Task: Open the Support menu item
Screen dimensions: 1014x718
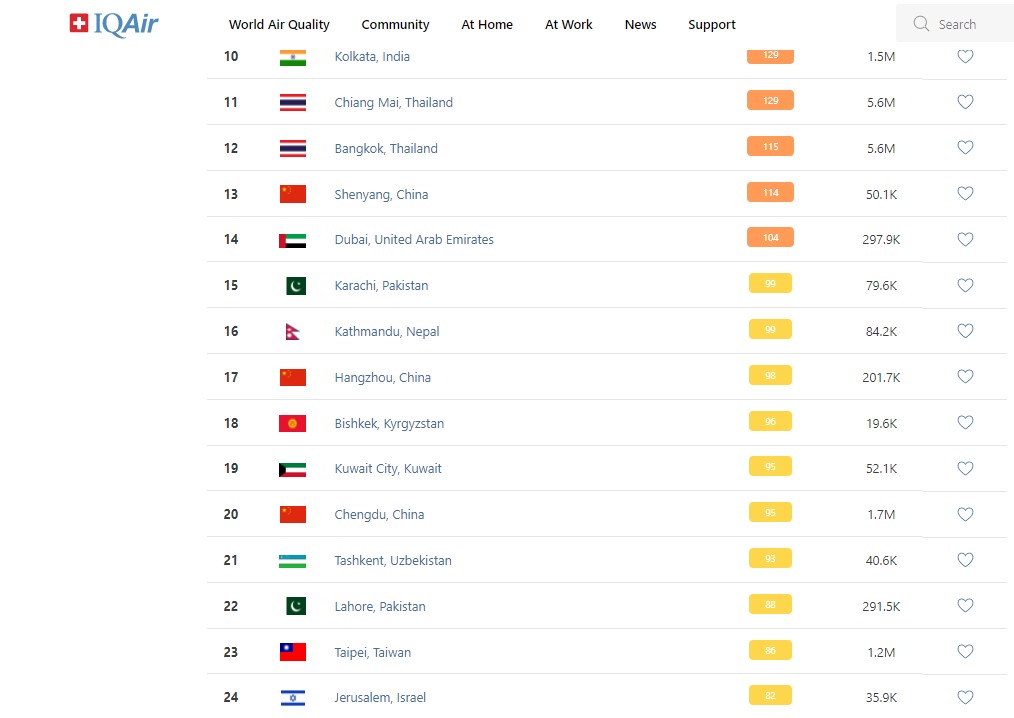Action: pos(712,24)
